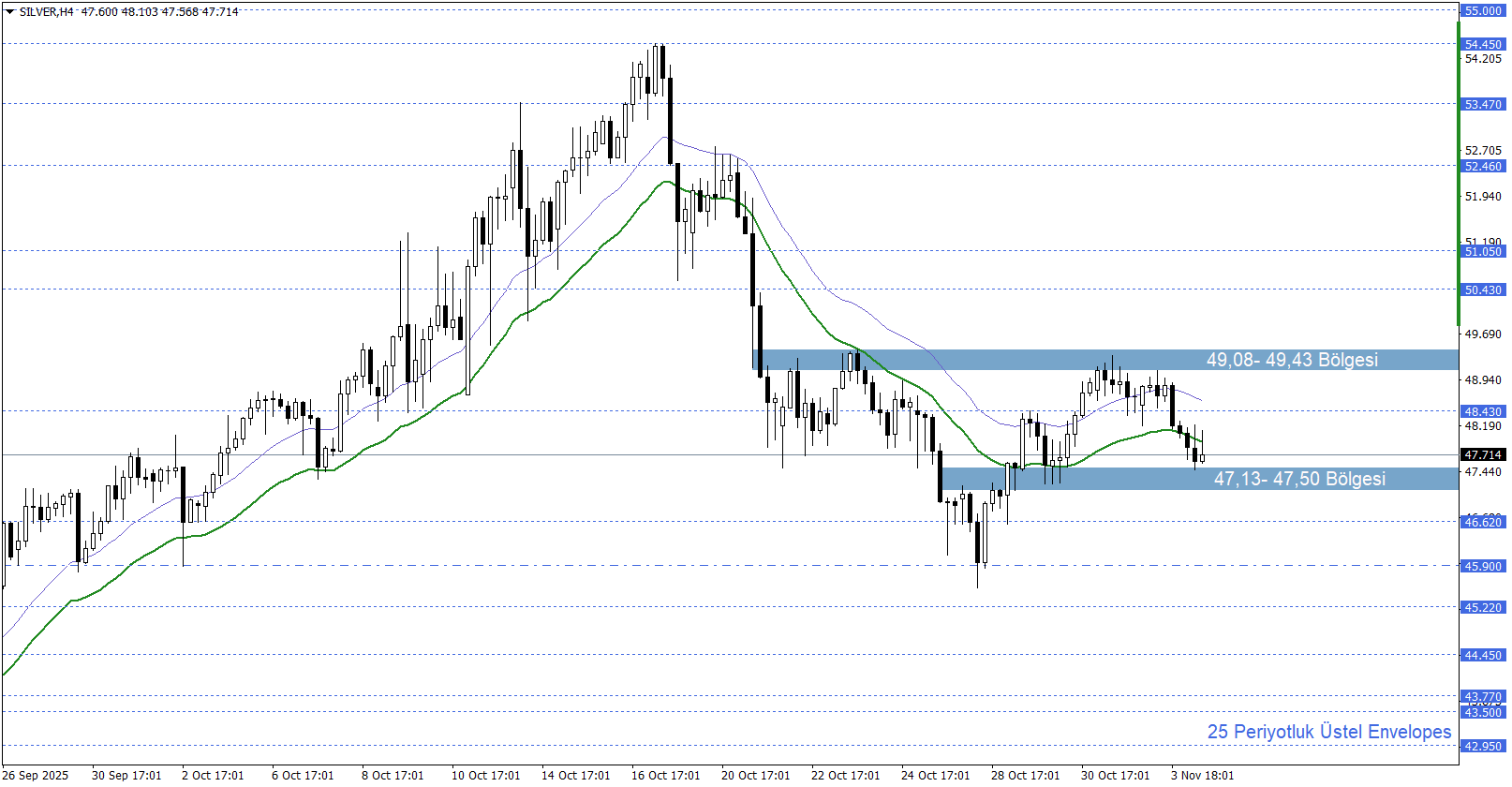
Task: Select the 45.900 dash-dot level label
Action: click(1483, 566)
